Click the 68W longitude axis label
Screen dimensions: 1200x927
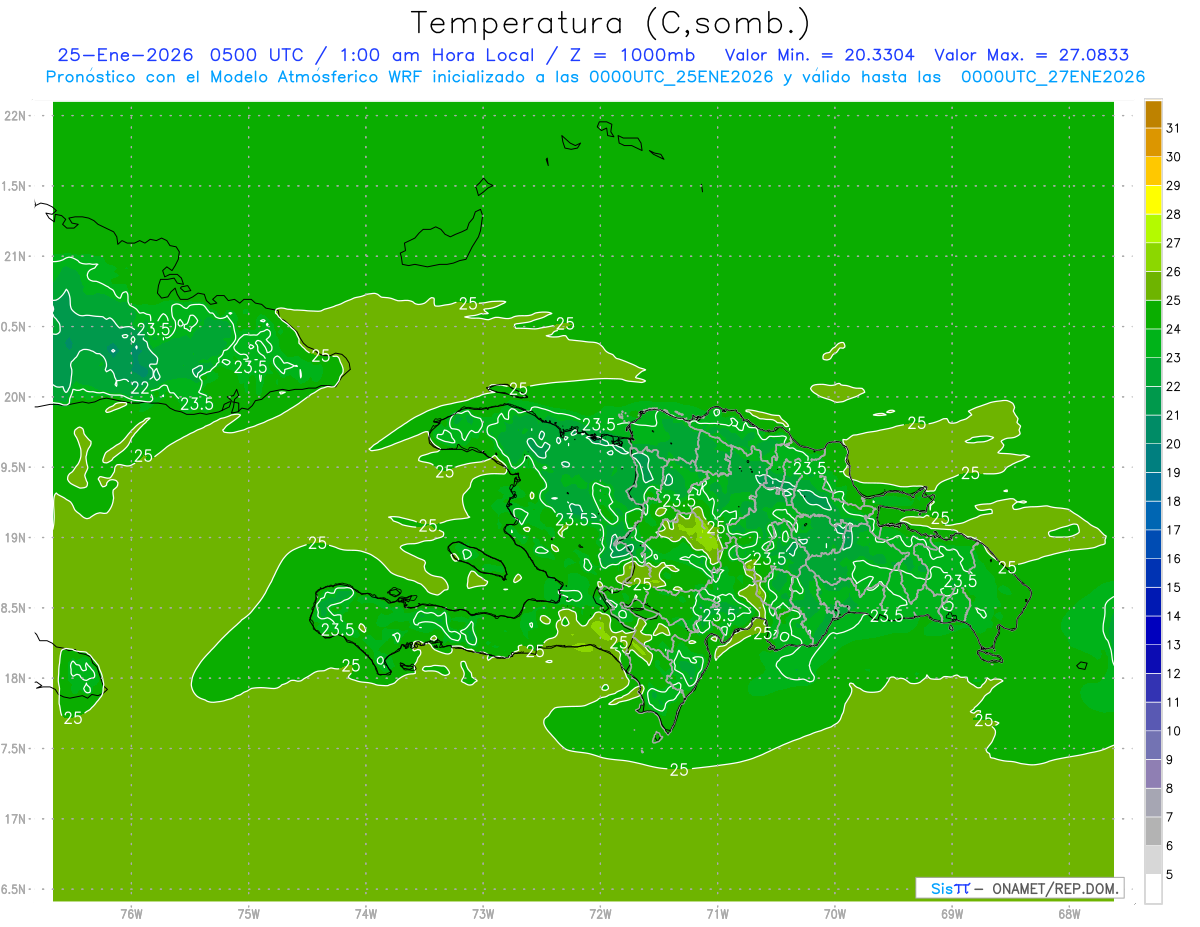(x=1069, y=914)
